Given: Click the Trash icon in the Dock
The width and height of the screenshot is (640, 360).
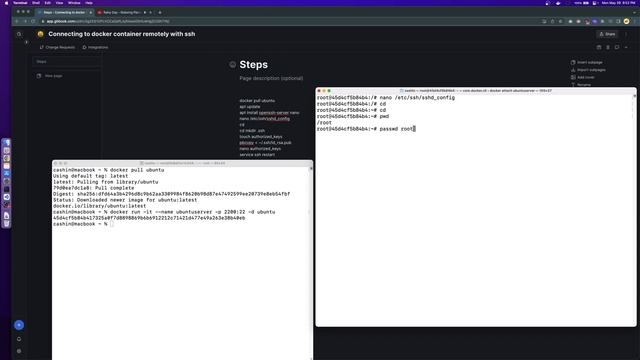Looking at the screenshot, I should 7,223.
